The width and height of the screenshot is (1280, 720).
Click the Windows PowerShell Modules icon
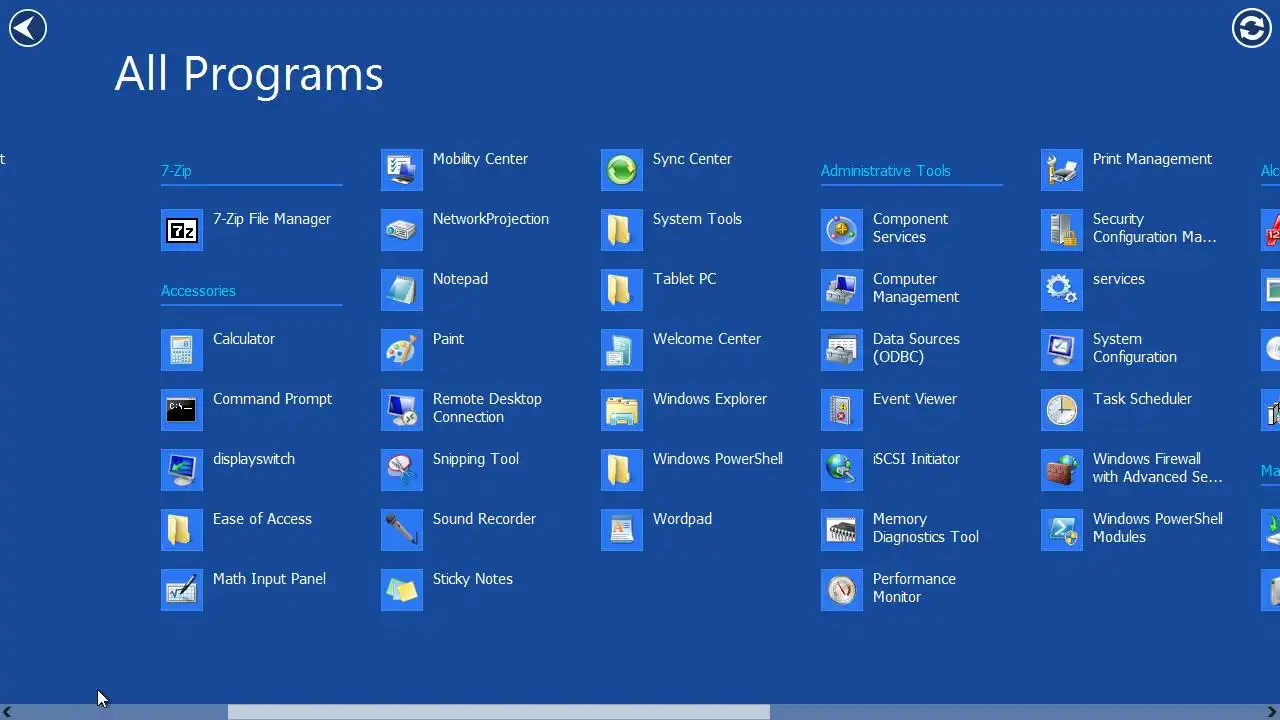[x=1062, y=530]
